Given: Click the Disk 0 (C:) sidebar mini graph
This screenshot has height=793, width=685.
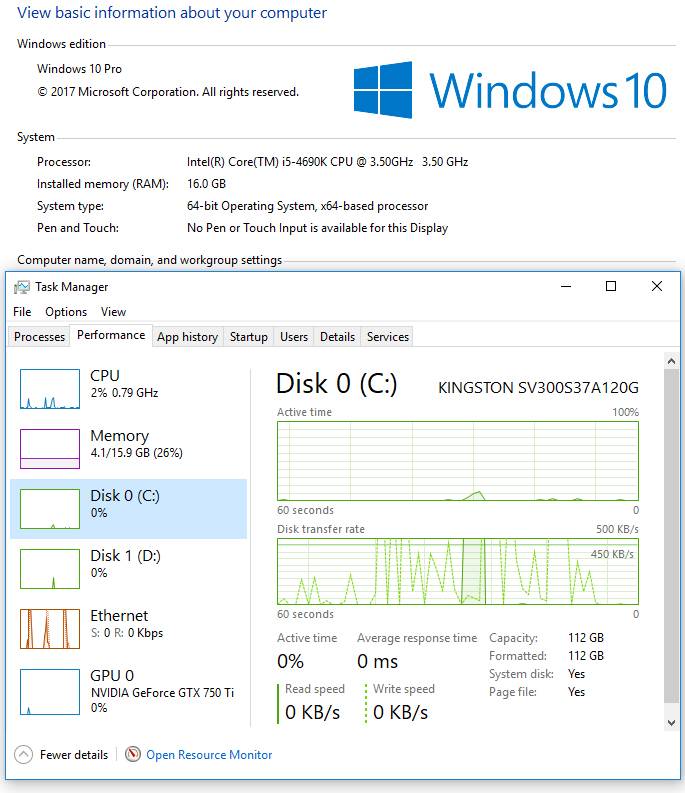Looking at the screenshot, I should click(50, 509).
